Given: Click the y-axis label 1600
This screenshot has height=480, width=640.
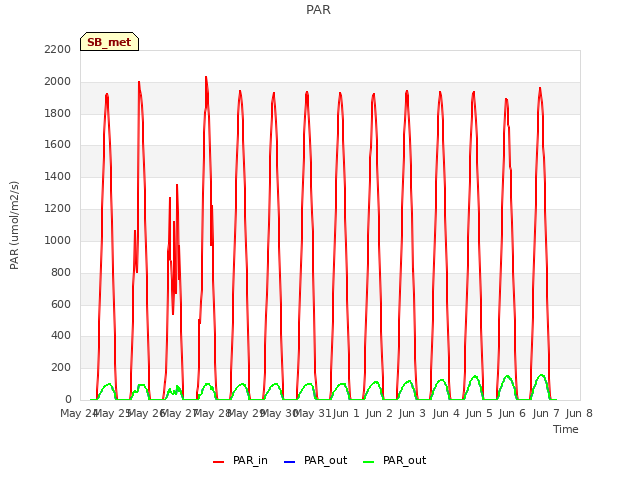Looking at the screenshot, I should point(58,144).
